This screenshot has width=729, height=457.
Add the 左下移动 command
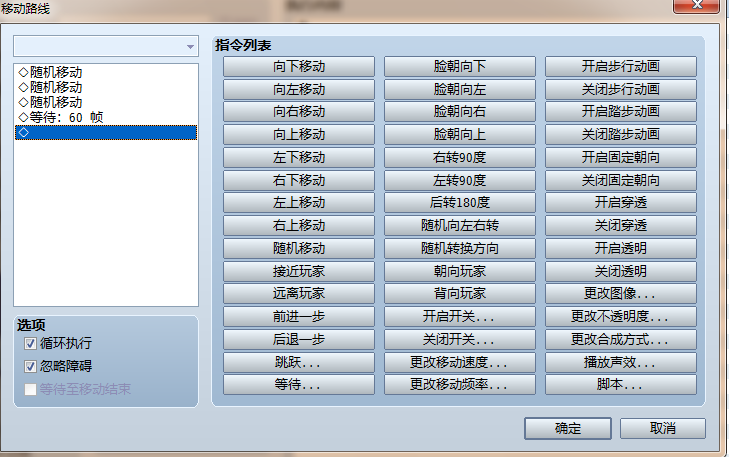click(x=298, y=157)
